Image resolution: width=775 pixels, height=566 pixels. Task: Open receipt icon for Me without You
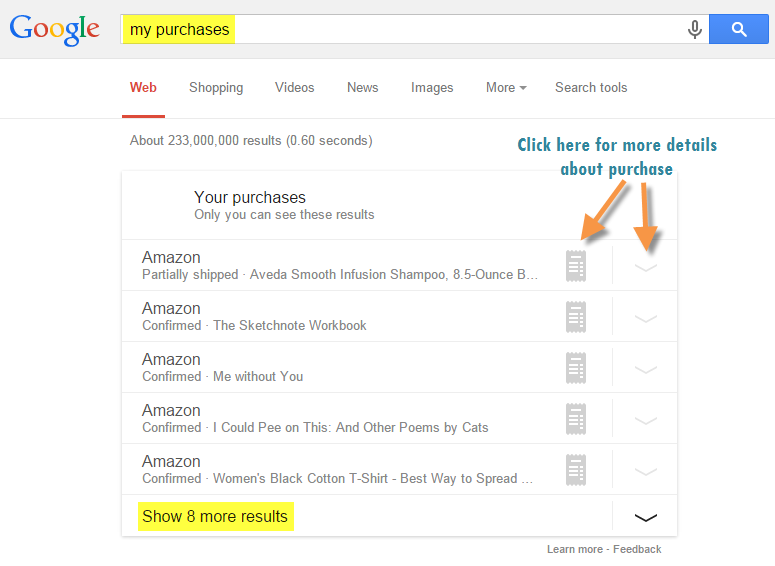click(x=576, y=368)
